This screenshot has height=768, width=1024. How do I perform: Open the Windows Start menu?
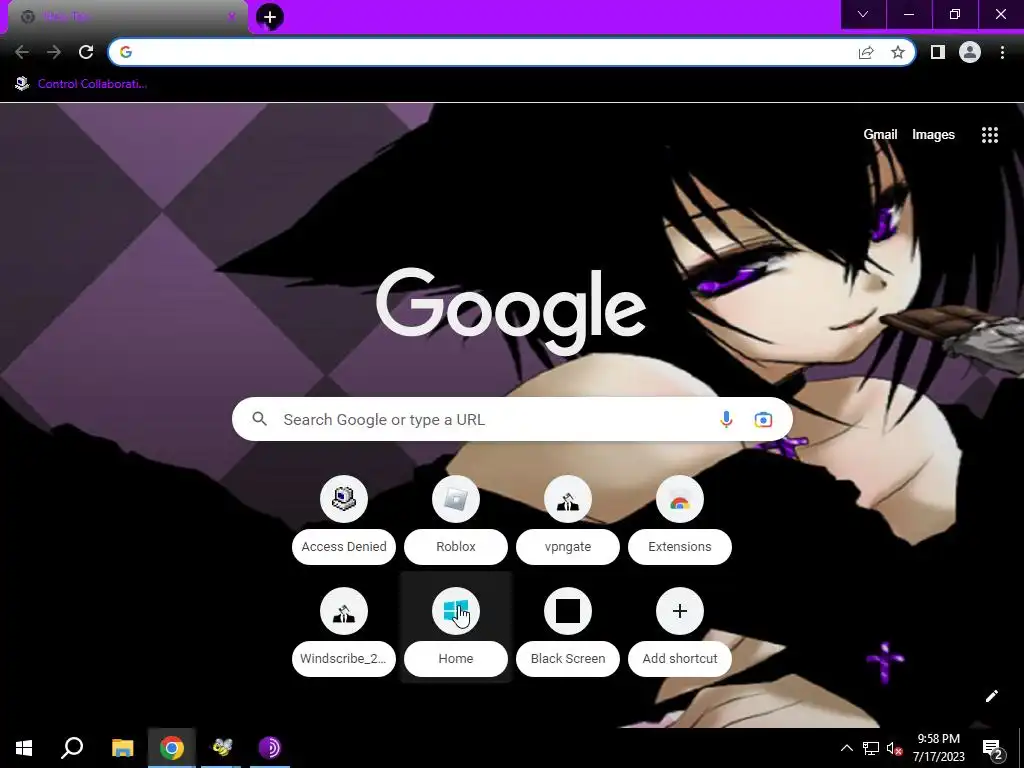[x=24, y=748]
